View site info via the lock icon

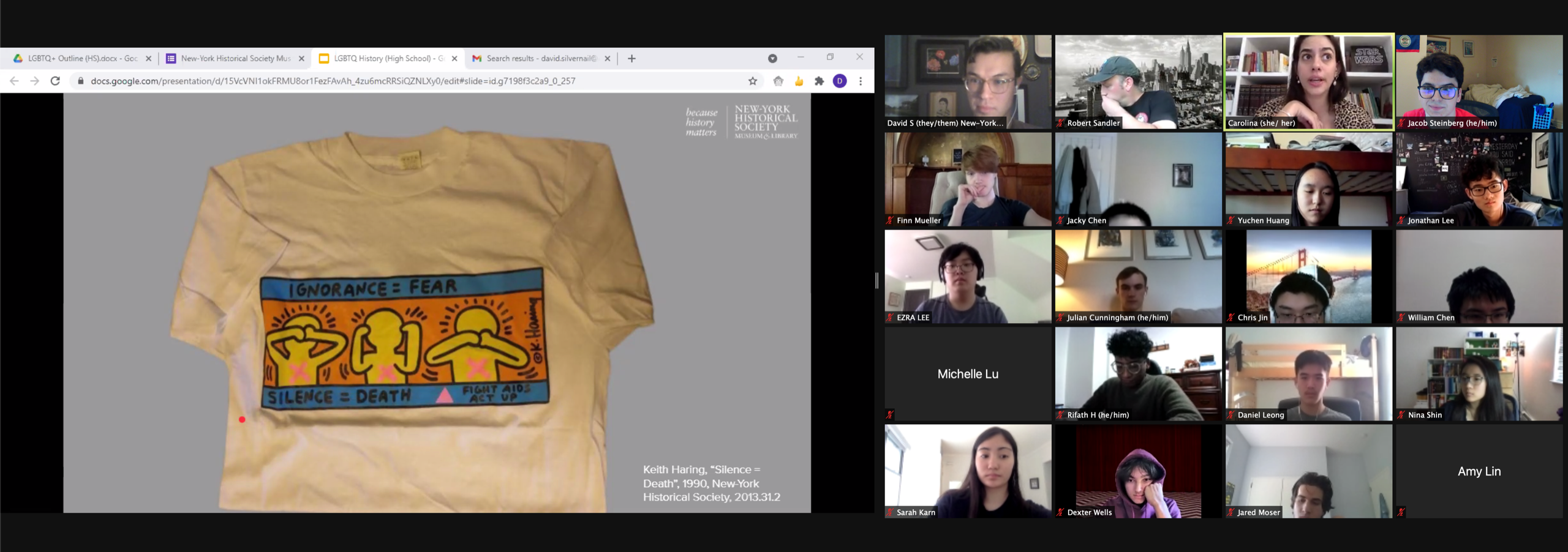(x=80, y=81)
